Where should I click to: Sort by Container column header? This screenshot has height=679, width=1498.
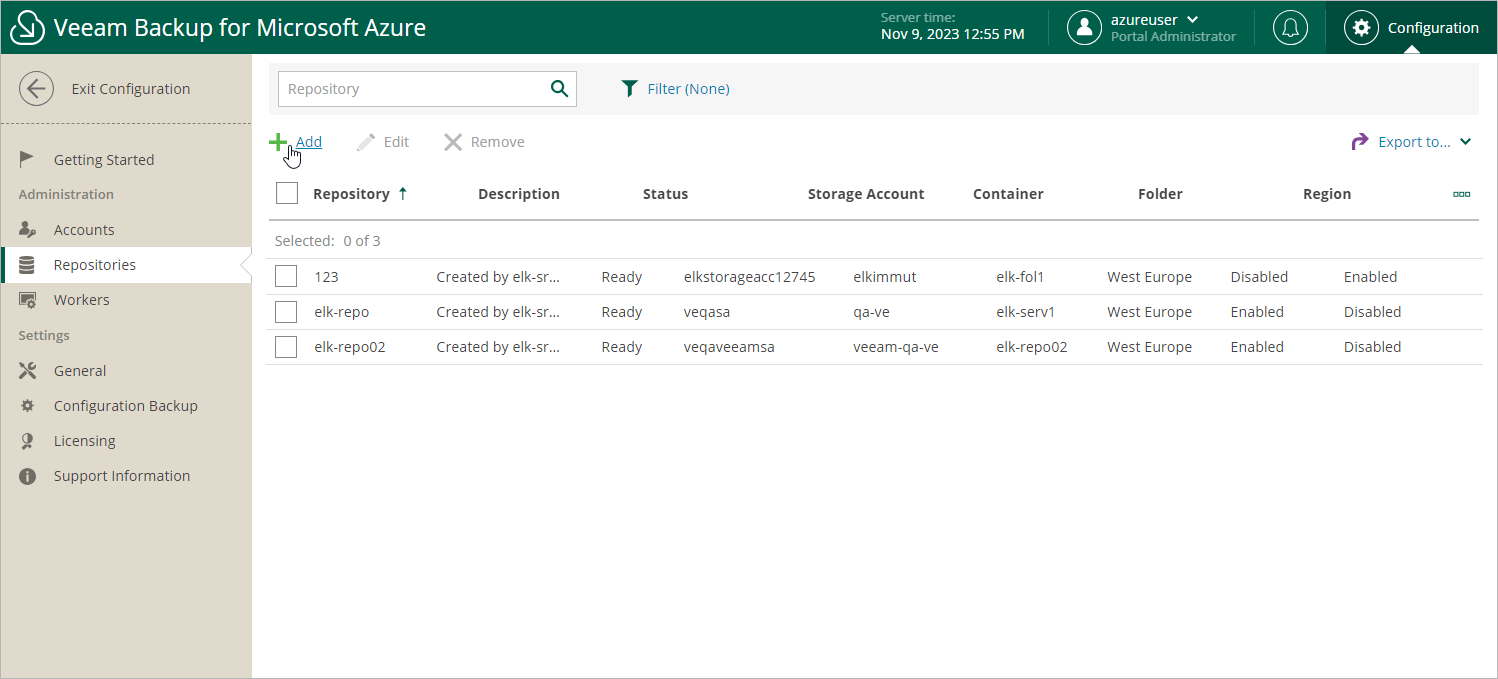[1008, 194]
